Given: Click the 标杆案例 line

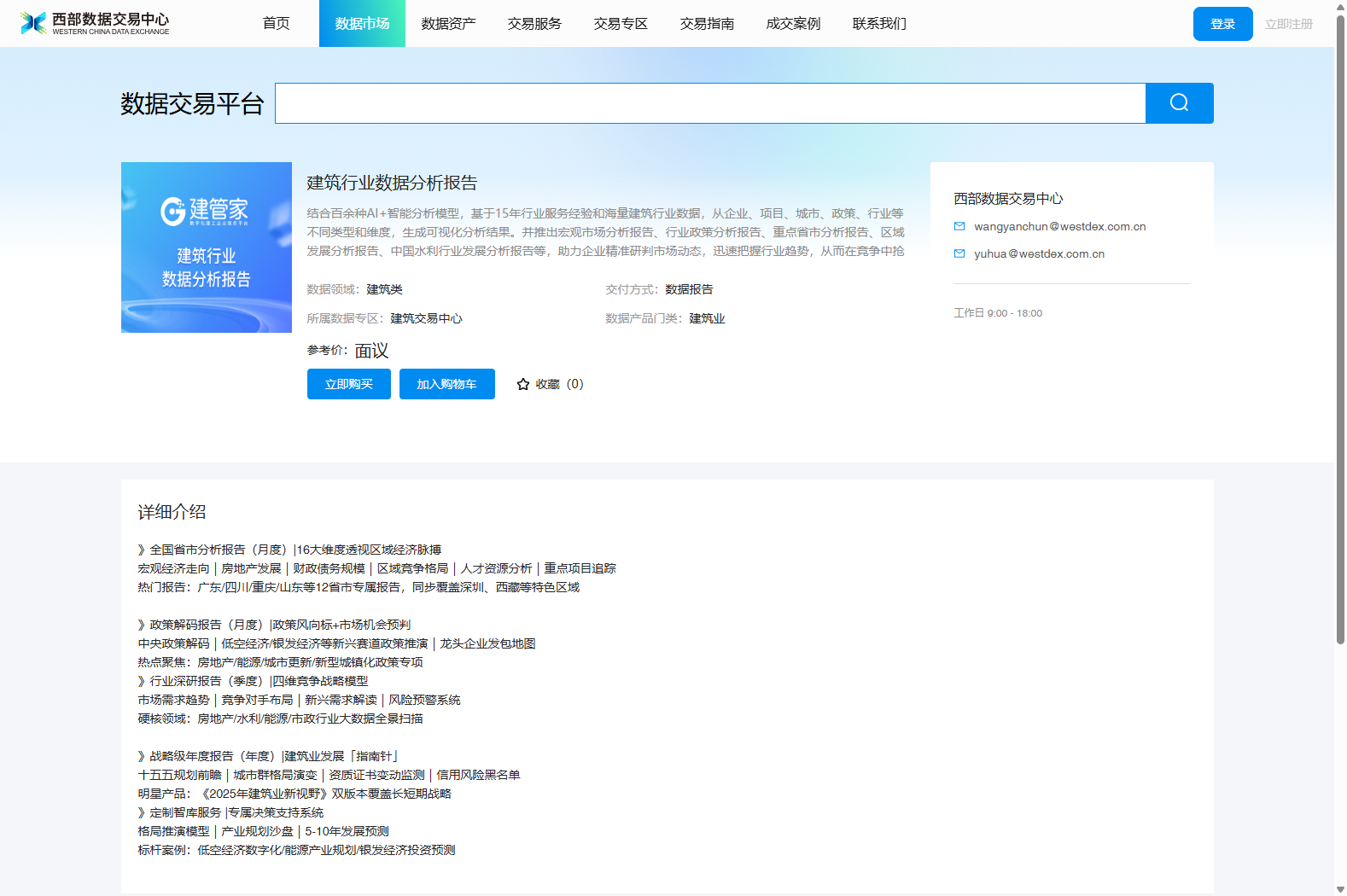Looking at the screenshot, I should (296, 850).
